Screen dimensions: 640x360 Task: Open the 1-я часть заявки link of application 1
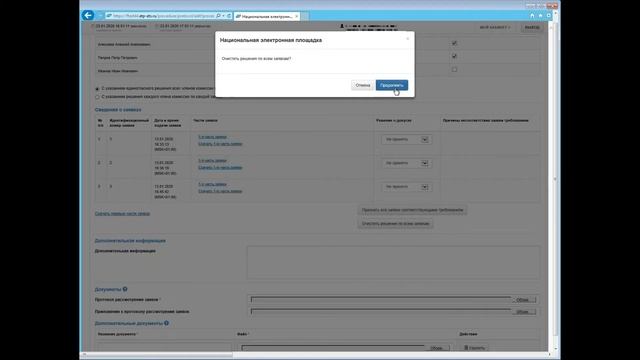pyautogui.click(x=212, y=137)
